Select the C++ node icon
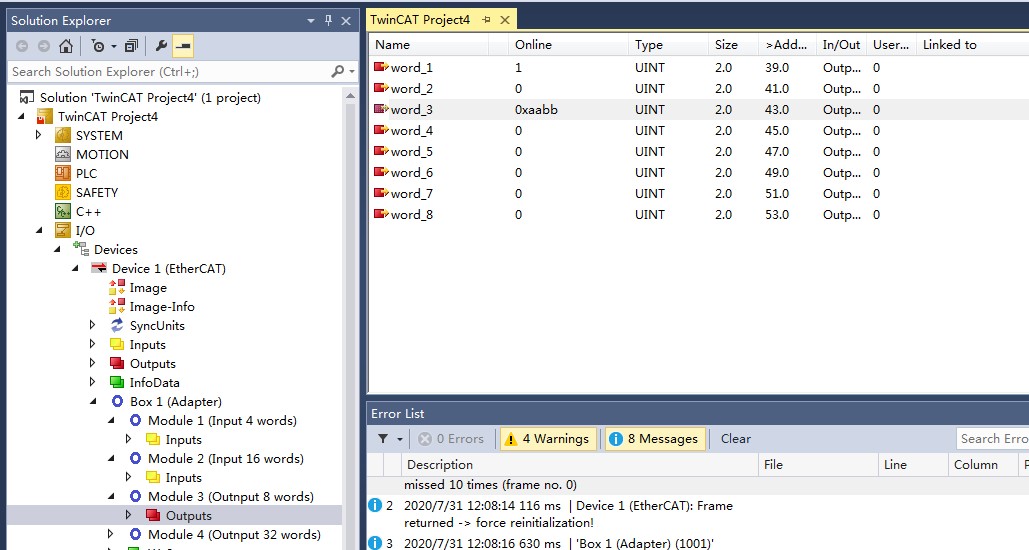Viewport: 1029px width, 550px height. click(62, 211)
